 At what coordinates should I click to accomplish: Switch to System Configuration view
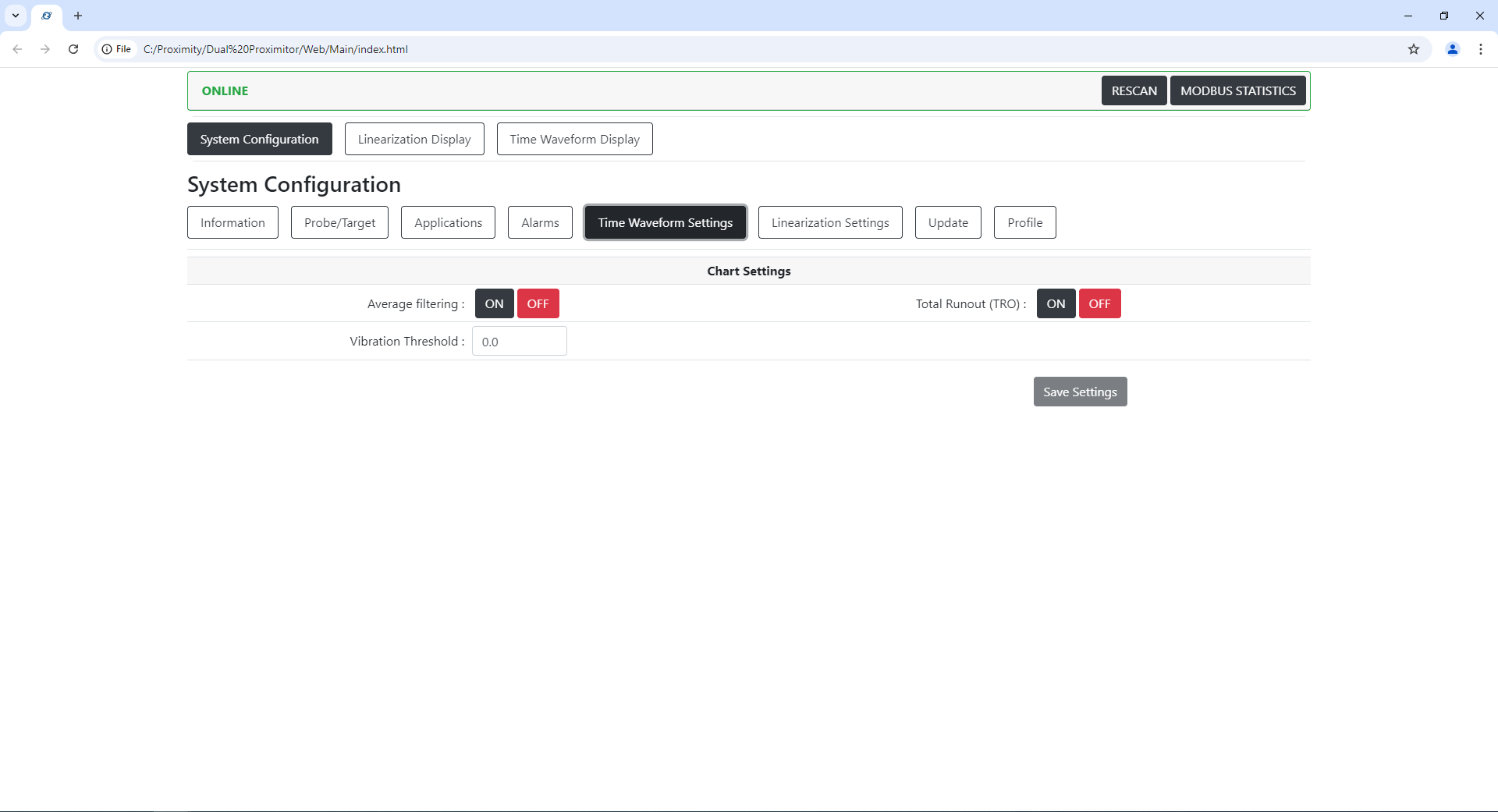[260, 139]
